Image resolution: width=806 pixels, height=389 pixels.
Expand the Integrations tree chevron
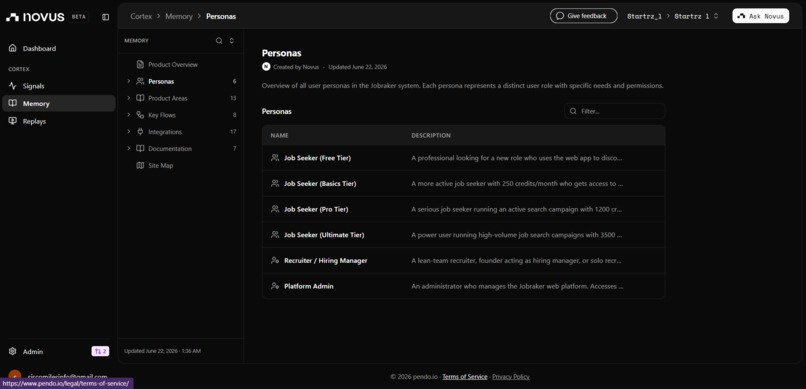coord(129,132)
